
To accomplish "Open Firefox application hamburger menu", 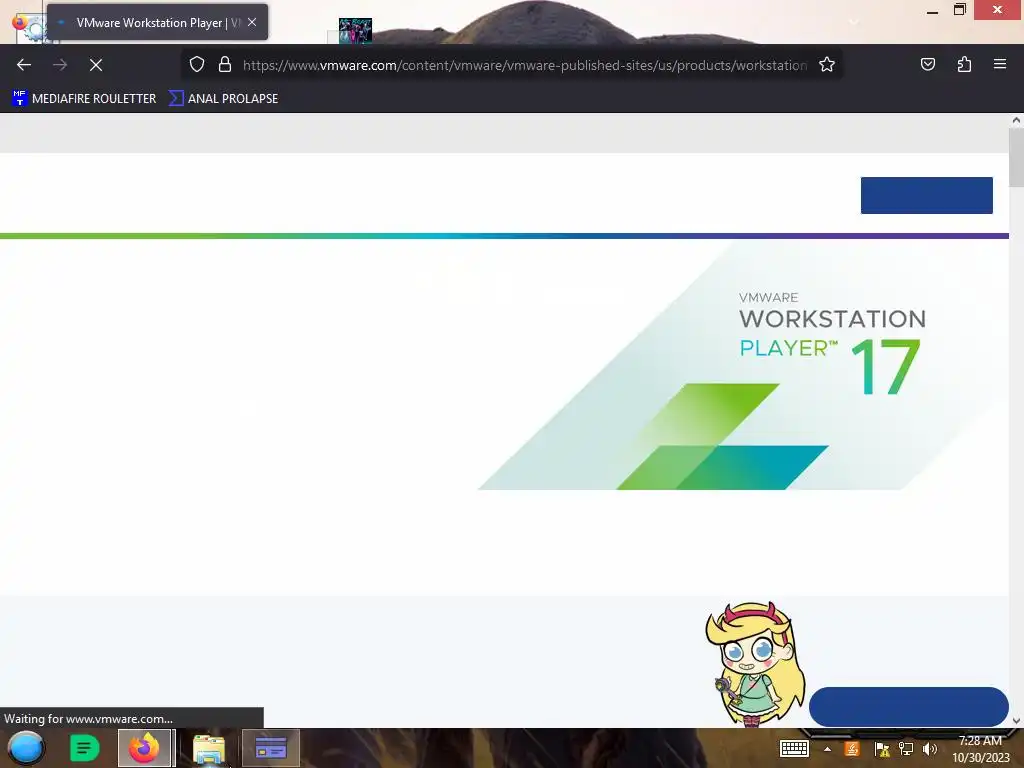I will pos(1000,64).
